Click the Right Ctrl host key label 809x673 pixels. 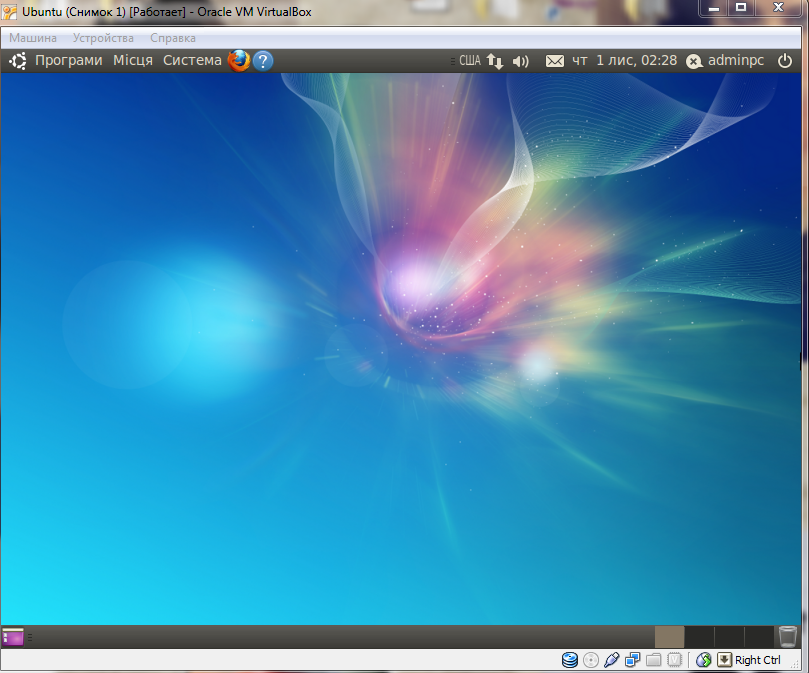[x=757, y=660]
